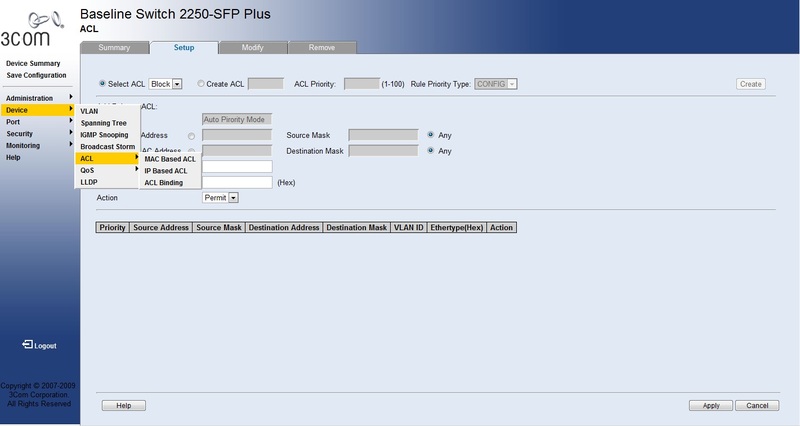
Task: Click the Source Mask column header
Action: click(x=219, y=228)
